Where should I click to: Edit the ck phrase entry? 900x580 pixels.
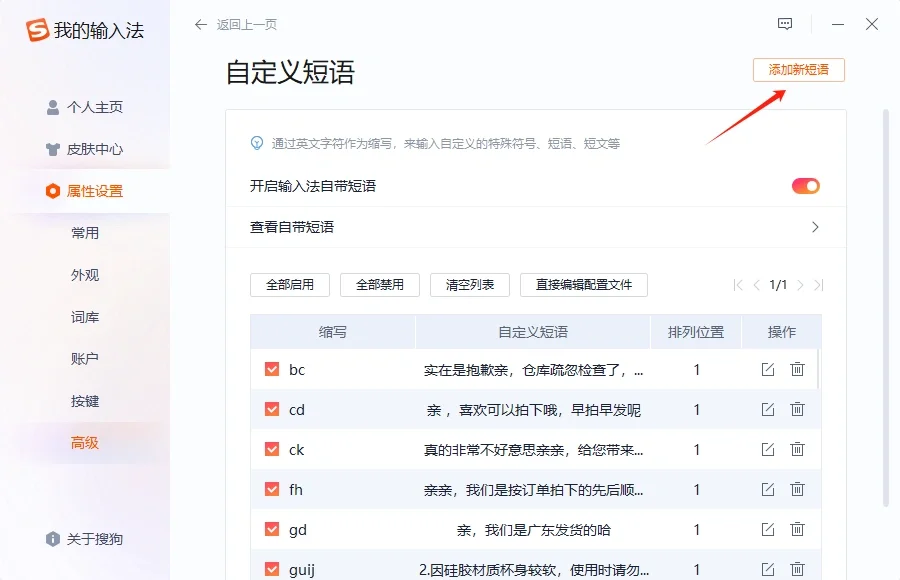(768, 449)
